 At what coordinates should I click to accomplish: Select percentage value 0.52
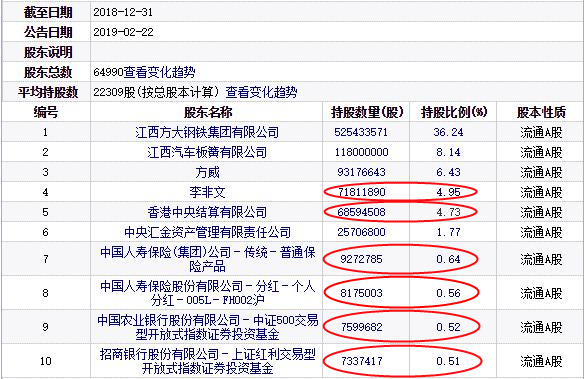448,327
